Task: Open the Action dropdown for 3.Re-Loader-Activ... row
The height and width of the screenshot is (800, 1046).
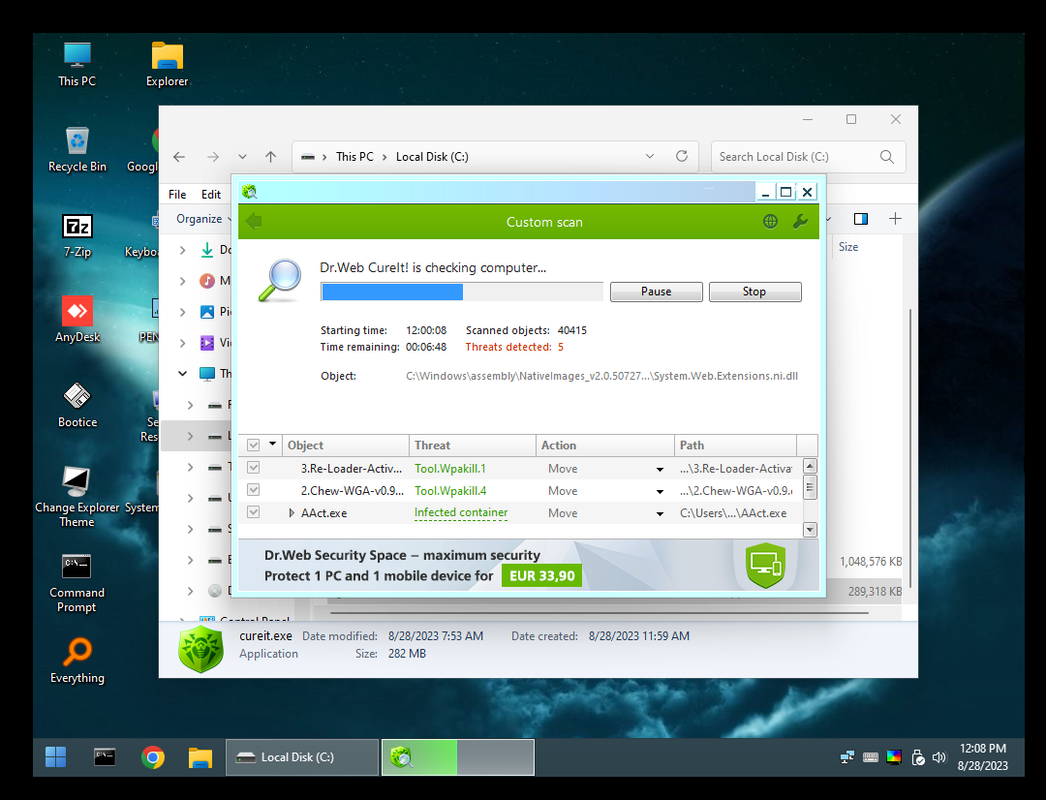Action: (660, 469)
